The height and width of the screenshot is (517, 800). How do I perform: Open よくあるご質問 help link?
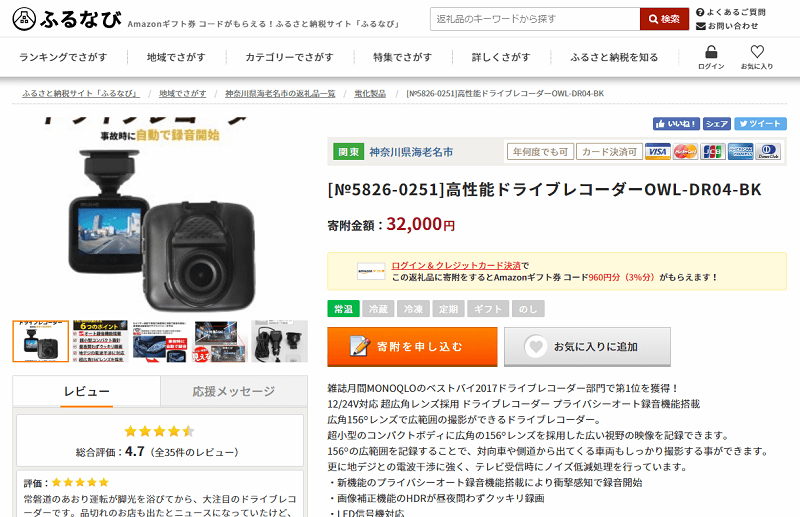tap(731, 12)
